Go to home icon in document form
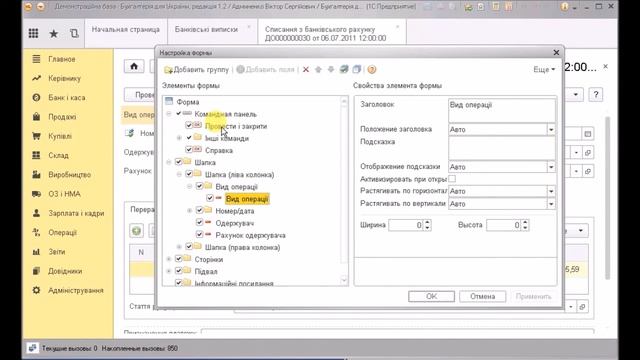 pyautogui.click(x=134, y=66)
